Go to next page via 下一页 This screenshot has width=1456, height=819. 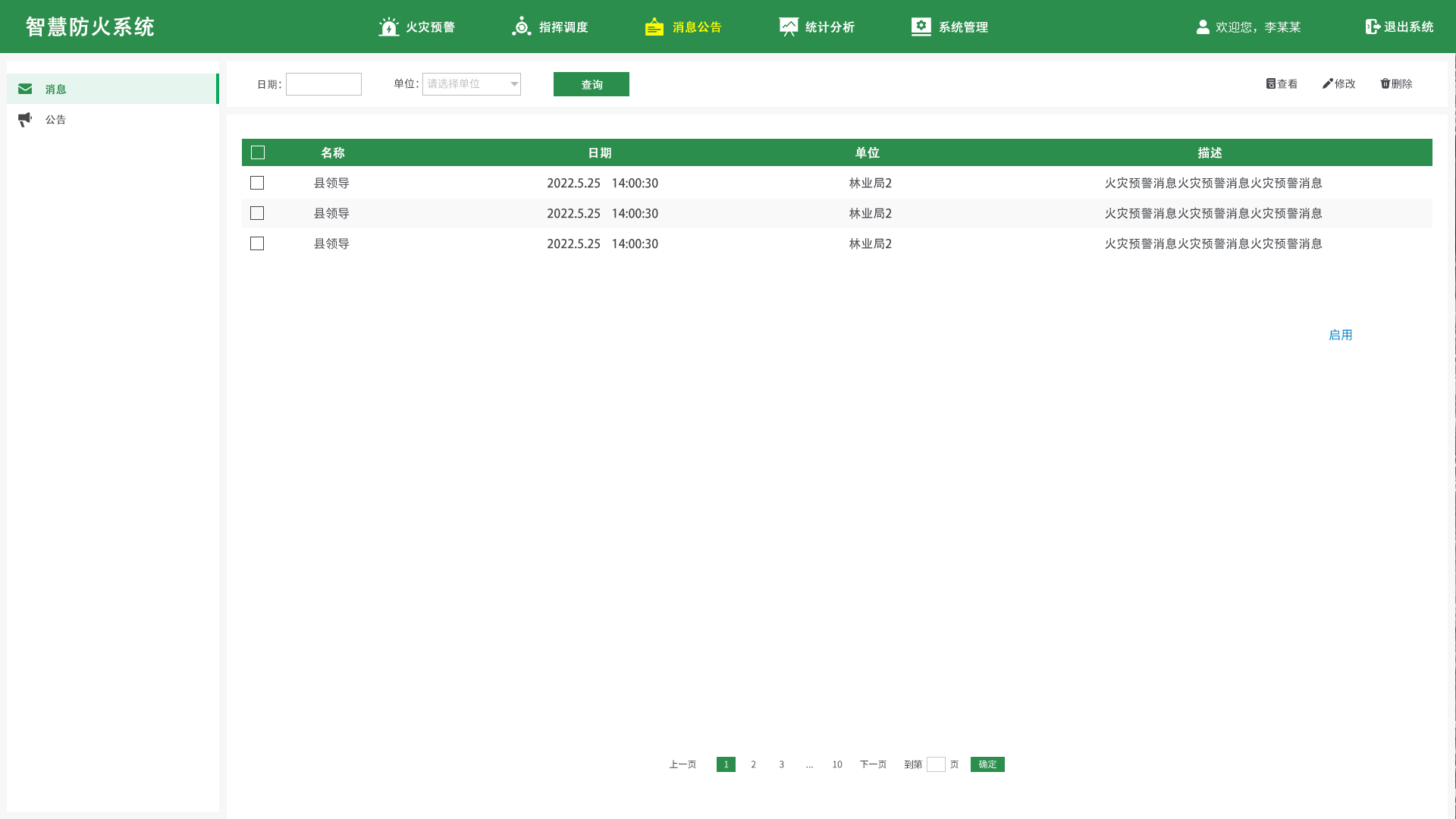[873, 764]
